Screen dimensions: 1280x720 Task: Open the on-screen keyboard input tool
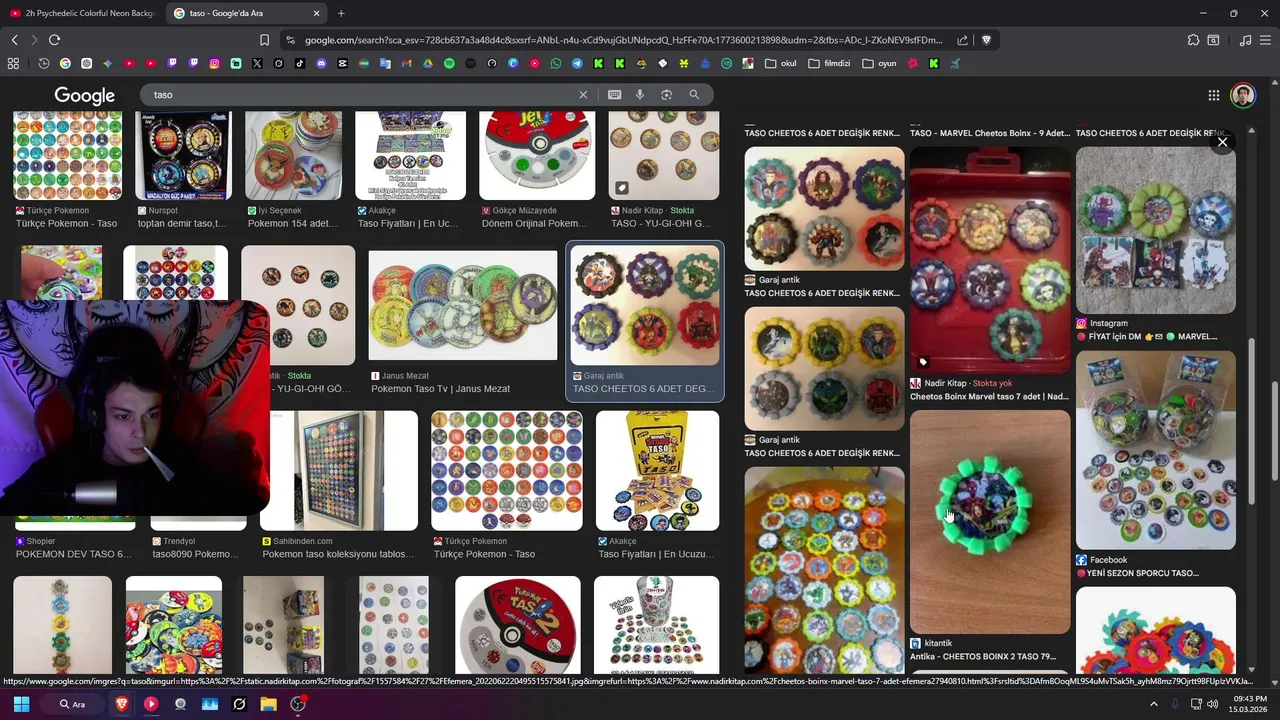coord(614,94)
